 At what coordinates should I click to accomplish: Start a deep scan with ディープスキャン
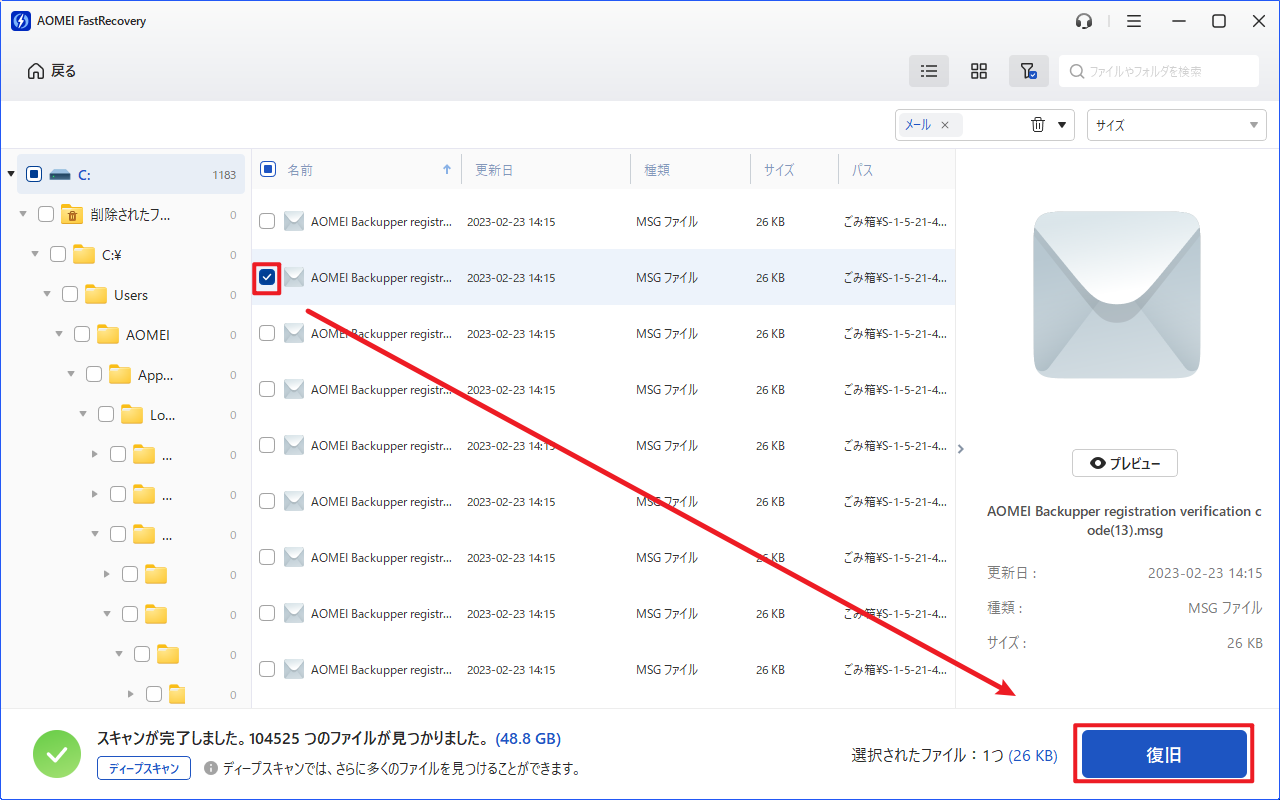coord(144,768)
